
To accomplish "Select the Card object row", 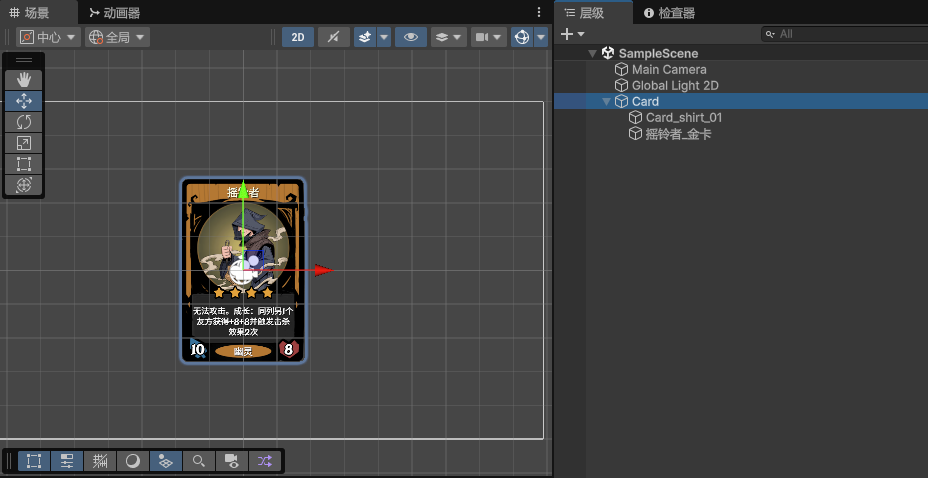I will [741, 101].
